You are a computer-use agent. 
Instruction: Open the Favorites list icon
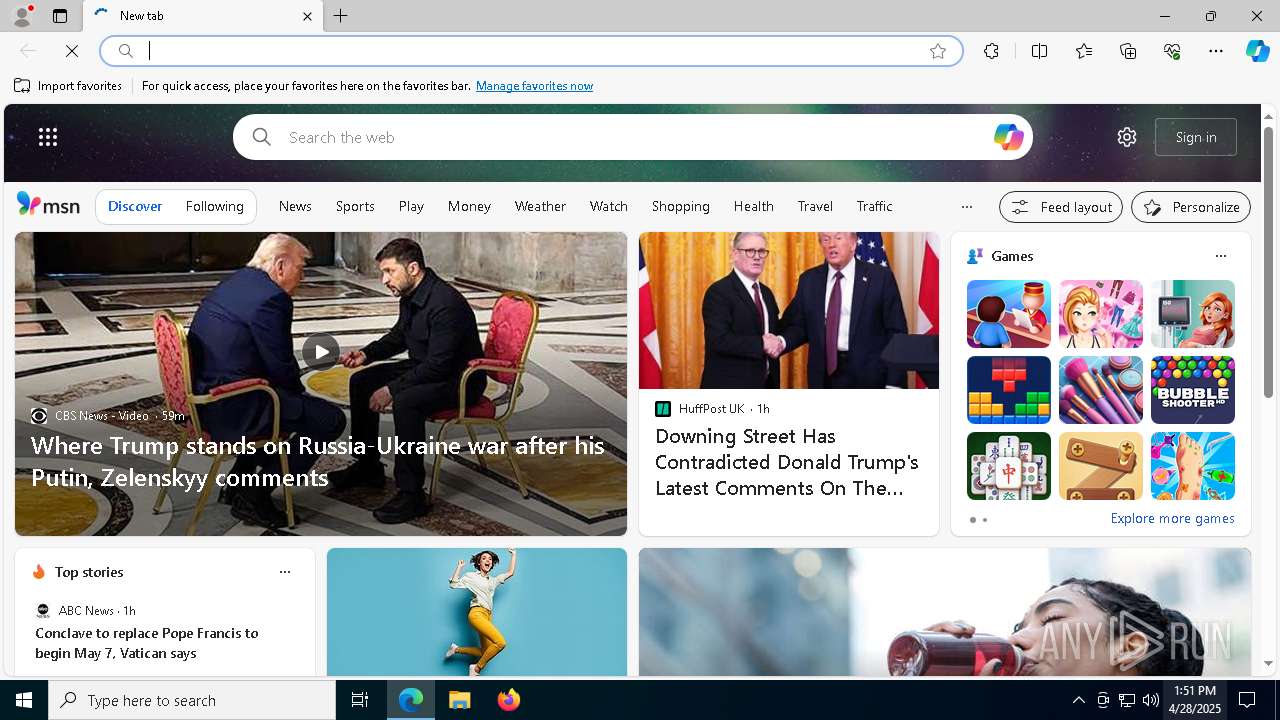pyautogui.click(x=1084, y=51)
